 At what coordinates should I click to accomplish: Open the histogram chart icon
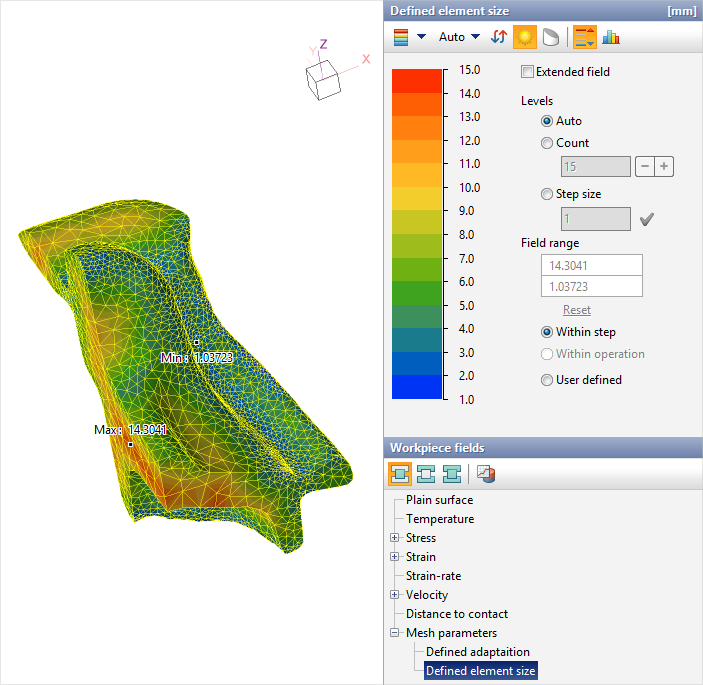611,37
